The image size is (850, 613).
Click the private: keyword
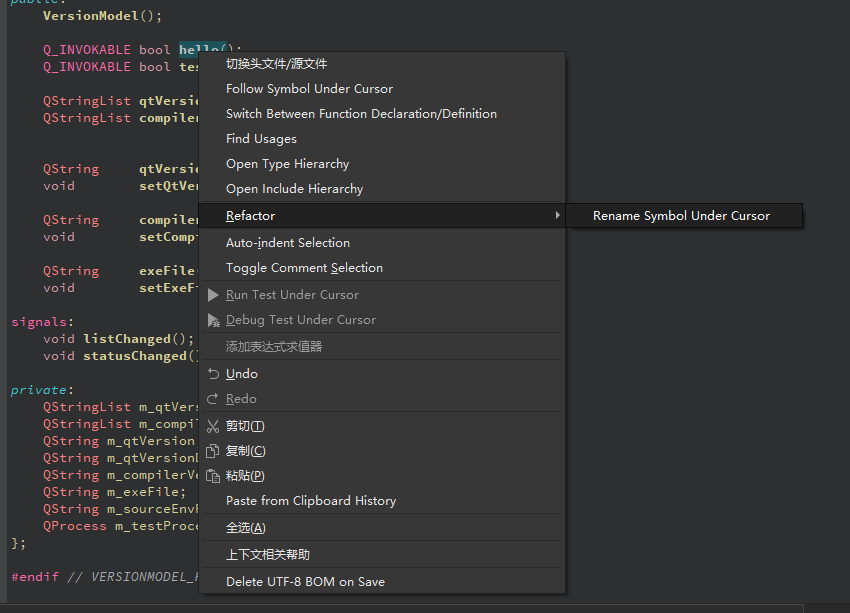point(42,390)
